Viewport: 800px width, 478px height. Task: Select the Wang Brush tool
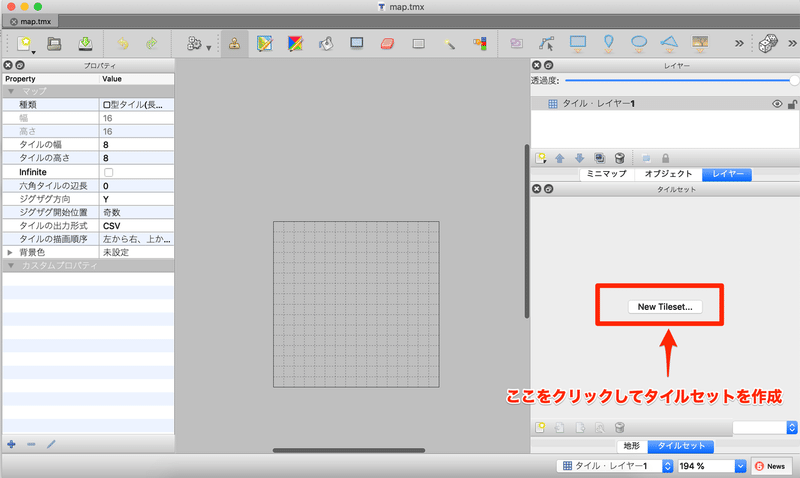point(295,43)
